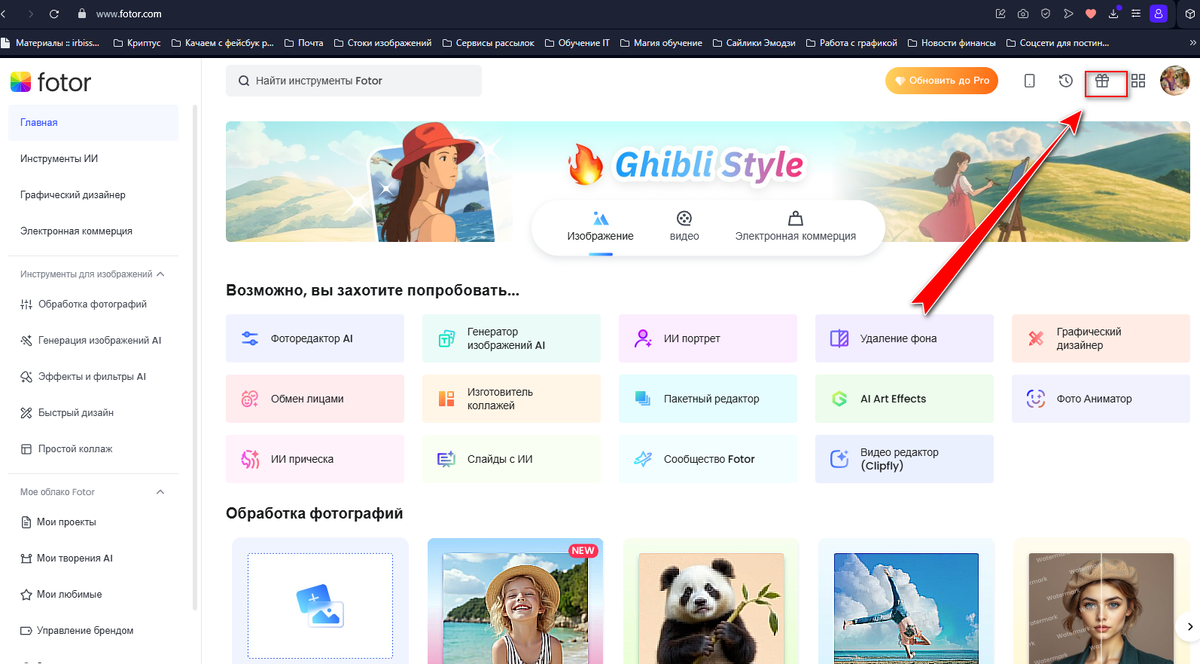The height and width of the screenshot is (664, 1200).
Task: Open the Clipfly video editor
Action: pyautogui.click(x=903, y=458)
